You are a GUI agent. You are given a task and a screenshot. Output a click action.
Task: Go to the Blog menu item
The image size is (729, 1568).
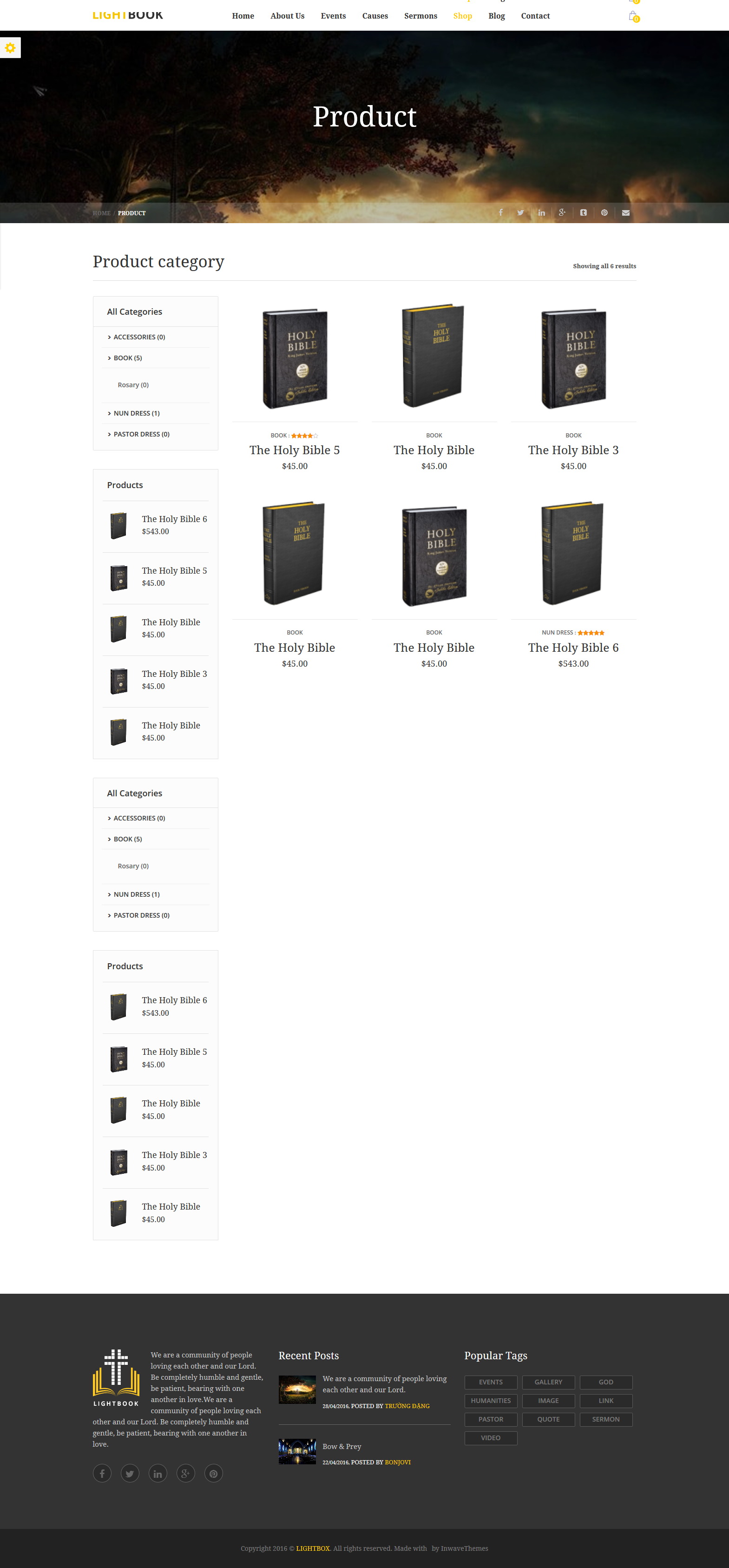[497, 16]
